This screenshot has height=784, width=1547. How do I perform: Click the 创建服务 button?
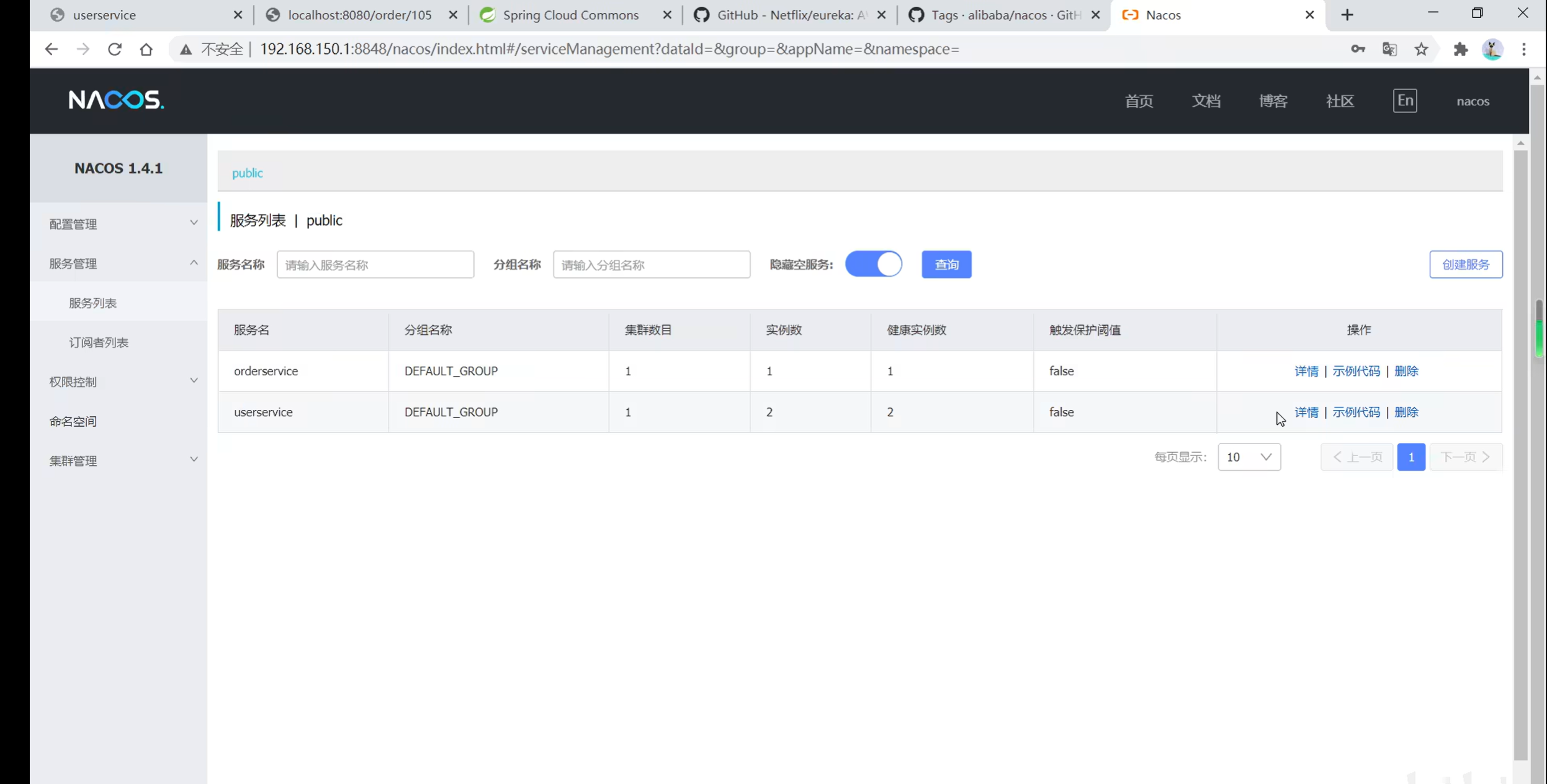(x=1466, y=265)
